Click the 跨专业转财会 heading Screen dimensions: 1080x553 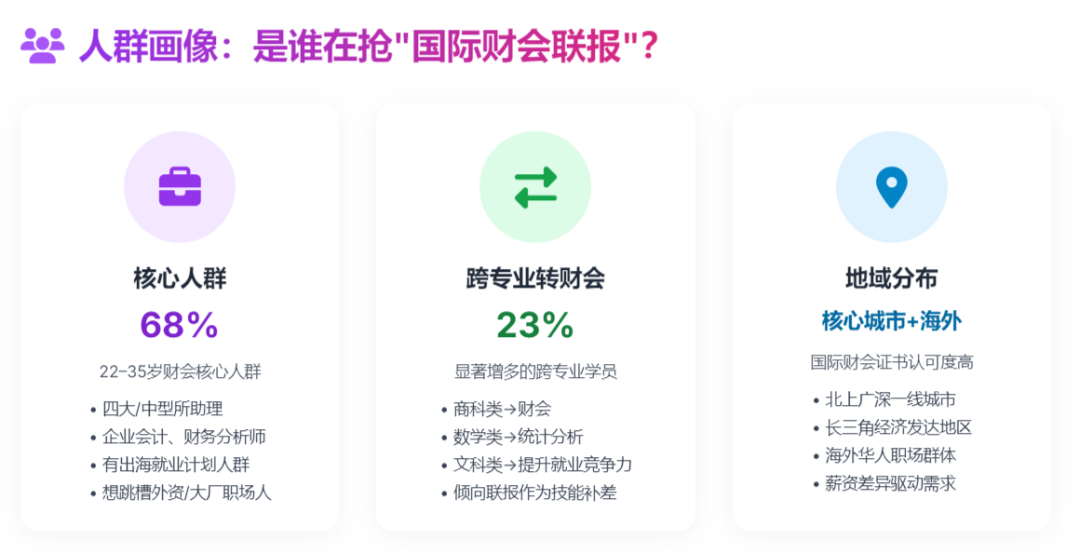coord(535,277)
